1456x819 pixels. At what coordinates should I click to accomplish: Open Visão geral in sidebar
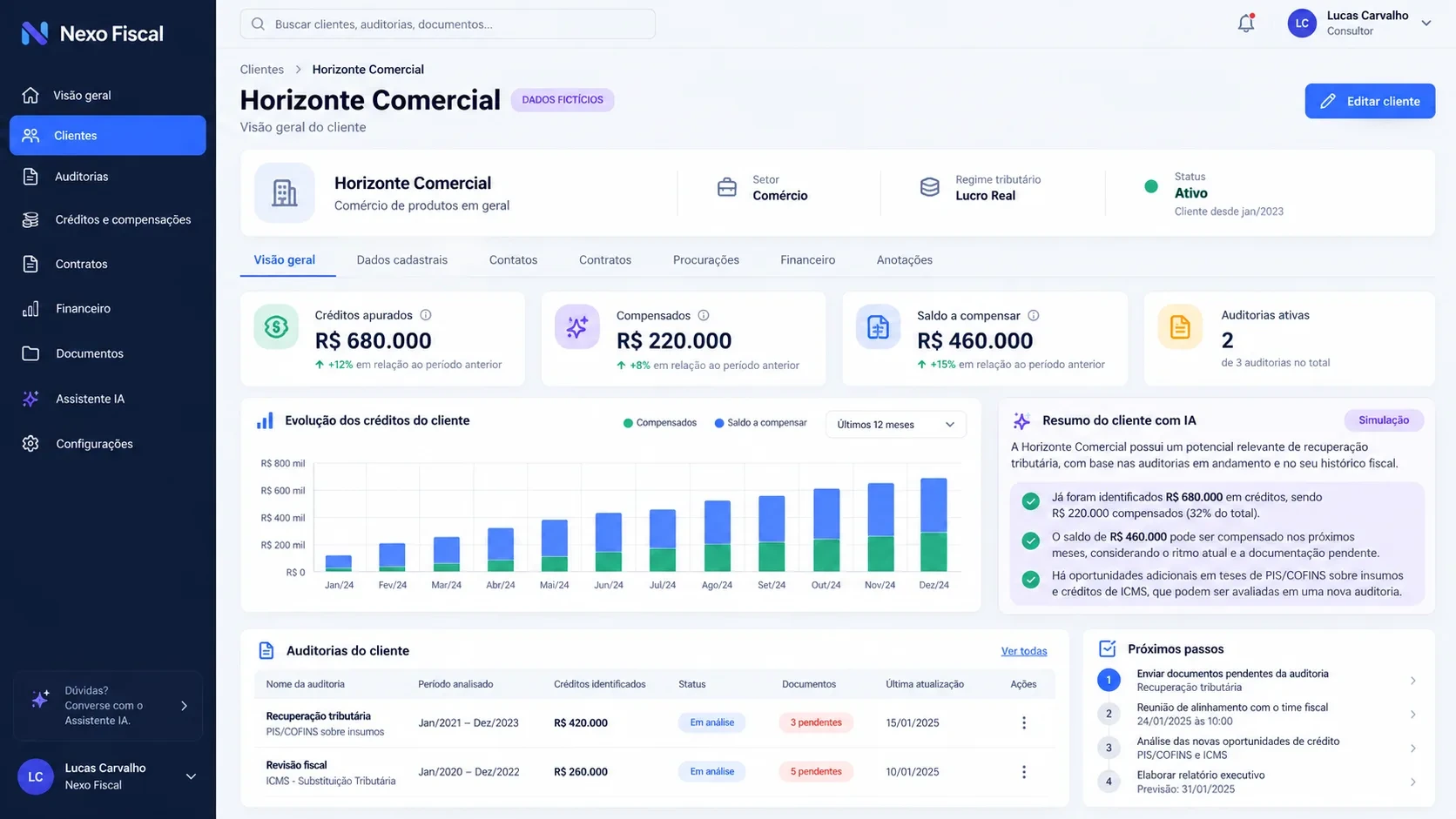tap(108, 95)
